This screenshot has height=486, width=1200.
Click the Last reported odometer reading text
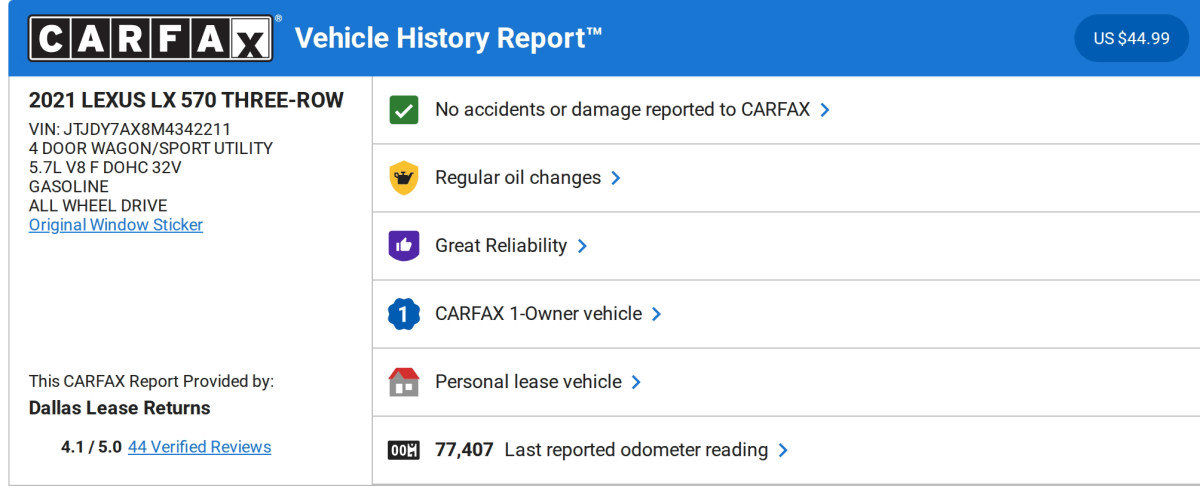636,450
